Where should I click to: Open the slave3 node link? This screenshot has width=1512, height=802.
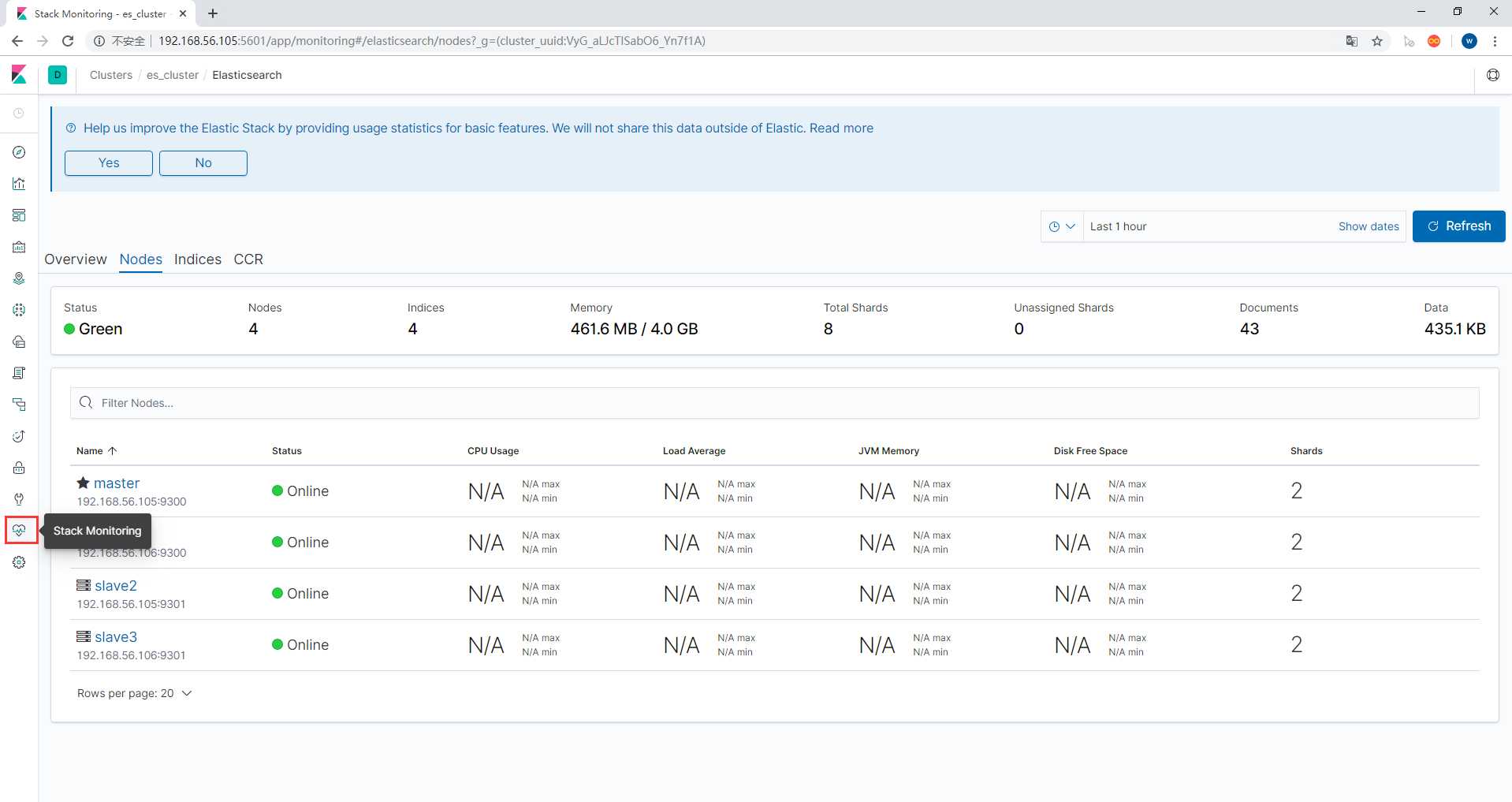[116, 637]
